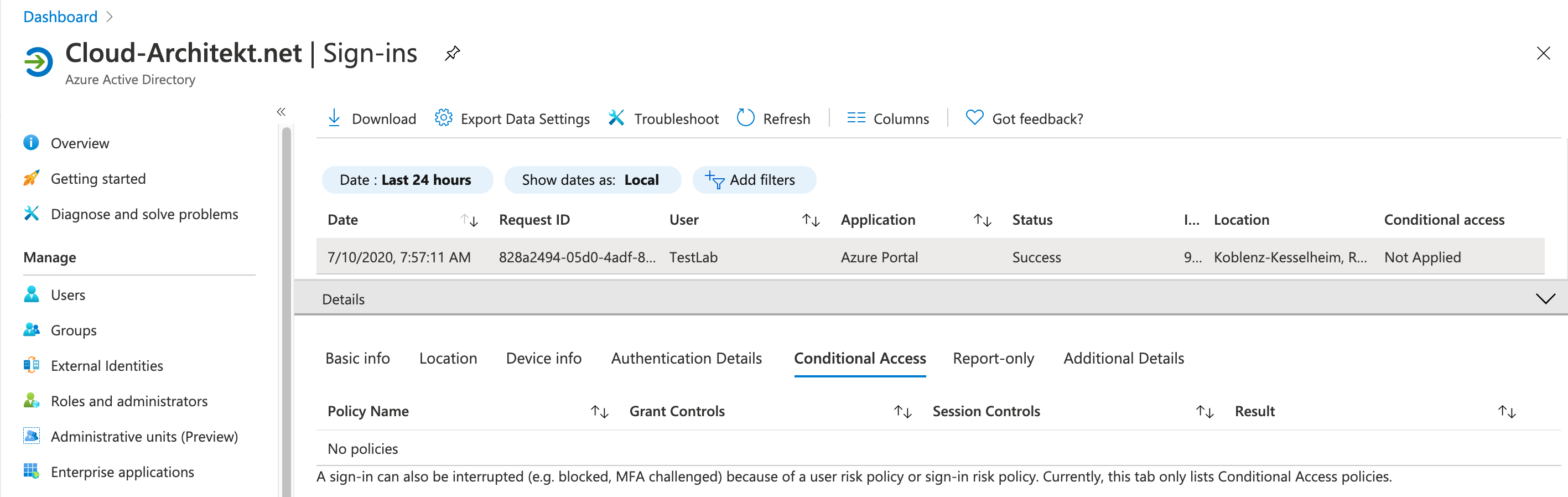Close the Sign-ins blade

[x=1543, y=53]
